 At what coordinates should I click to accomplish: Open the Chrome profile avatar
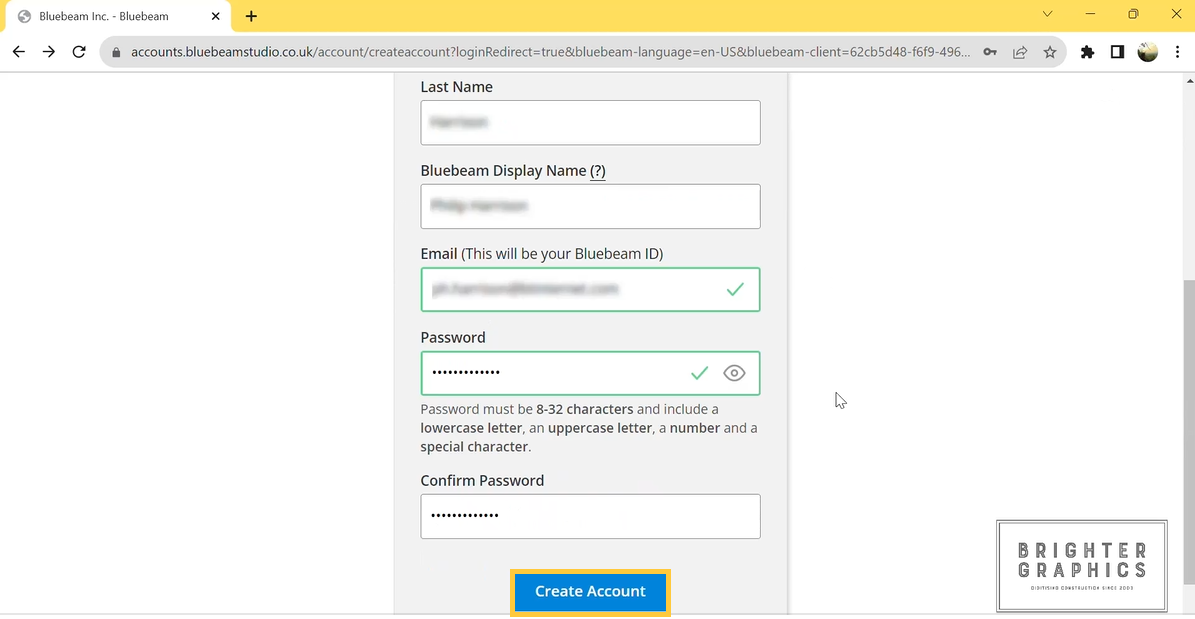[1148, 52]
